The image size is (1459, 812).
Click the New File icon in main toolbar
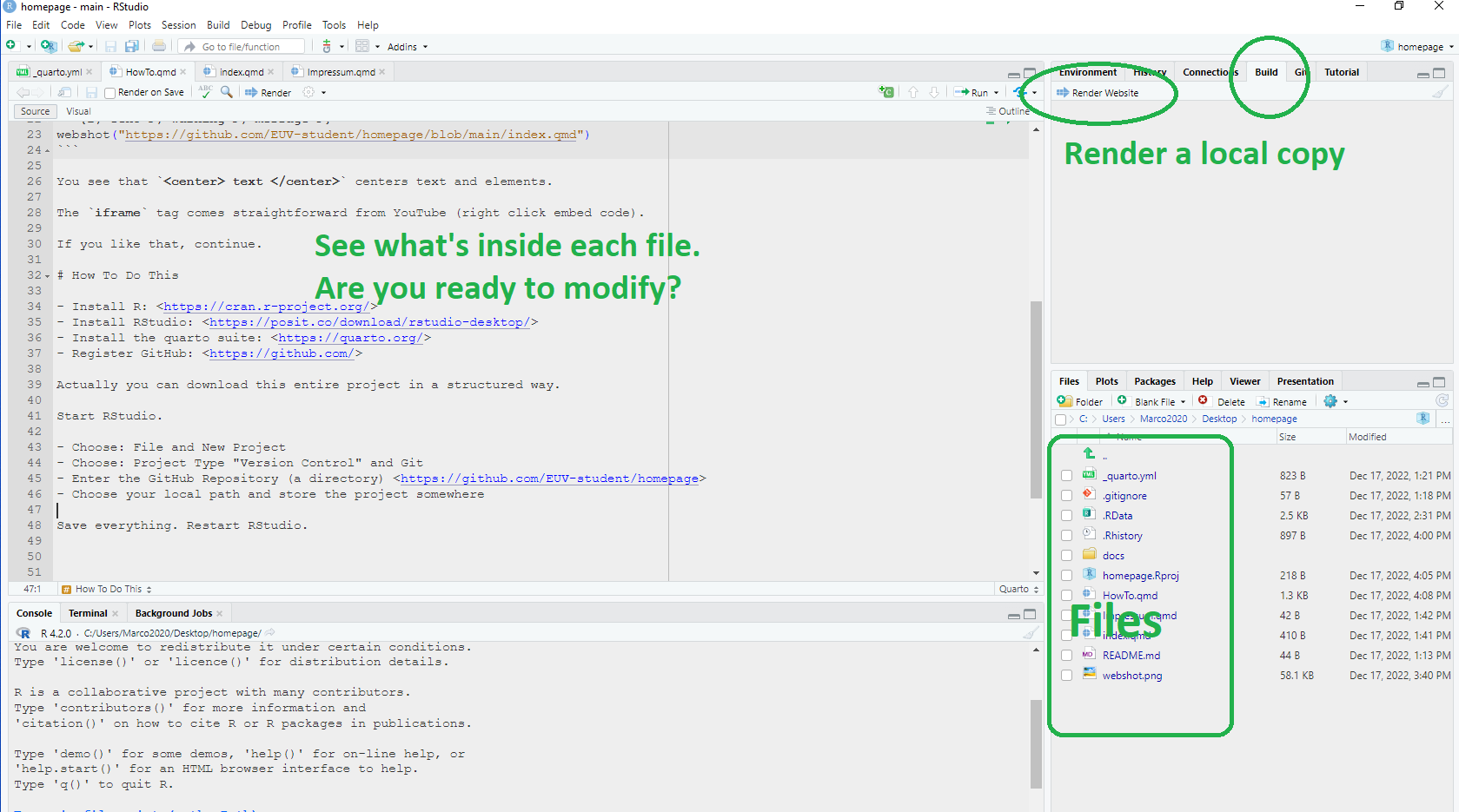coord(11,46)
